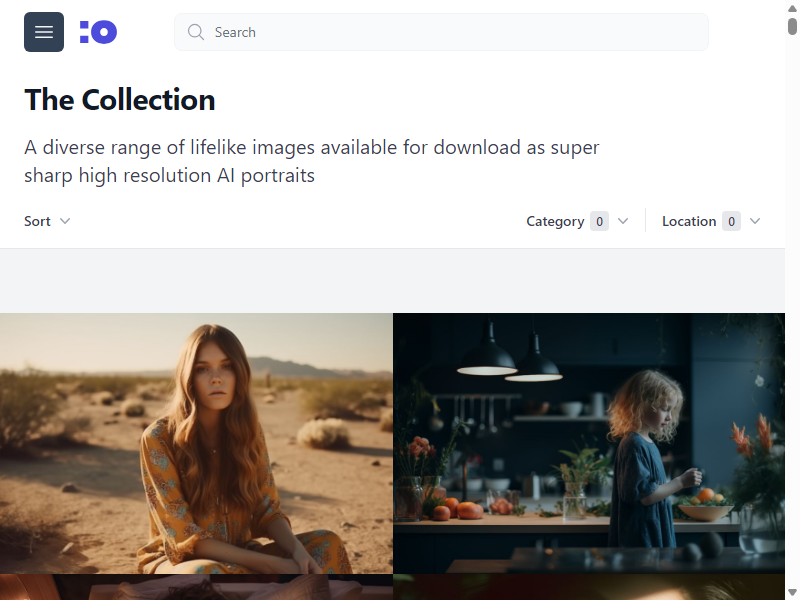Viewport: 800px width, 600px height.
Task: Focus the Search input field
Action: [x=441, y=32]
